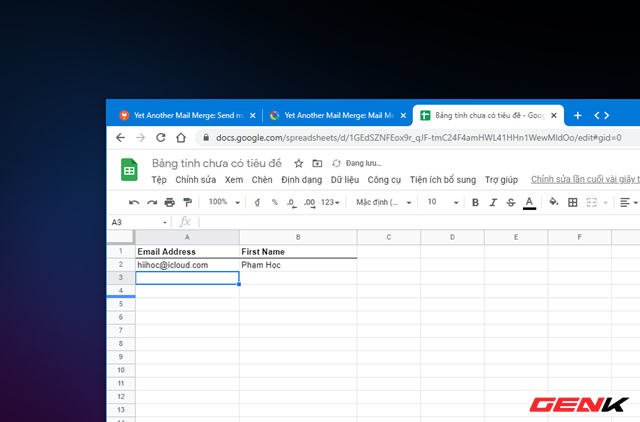Click the Move to folder icon
The height and width of the screenshot is (422, 640).
click(317, 163)
